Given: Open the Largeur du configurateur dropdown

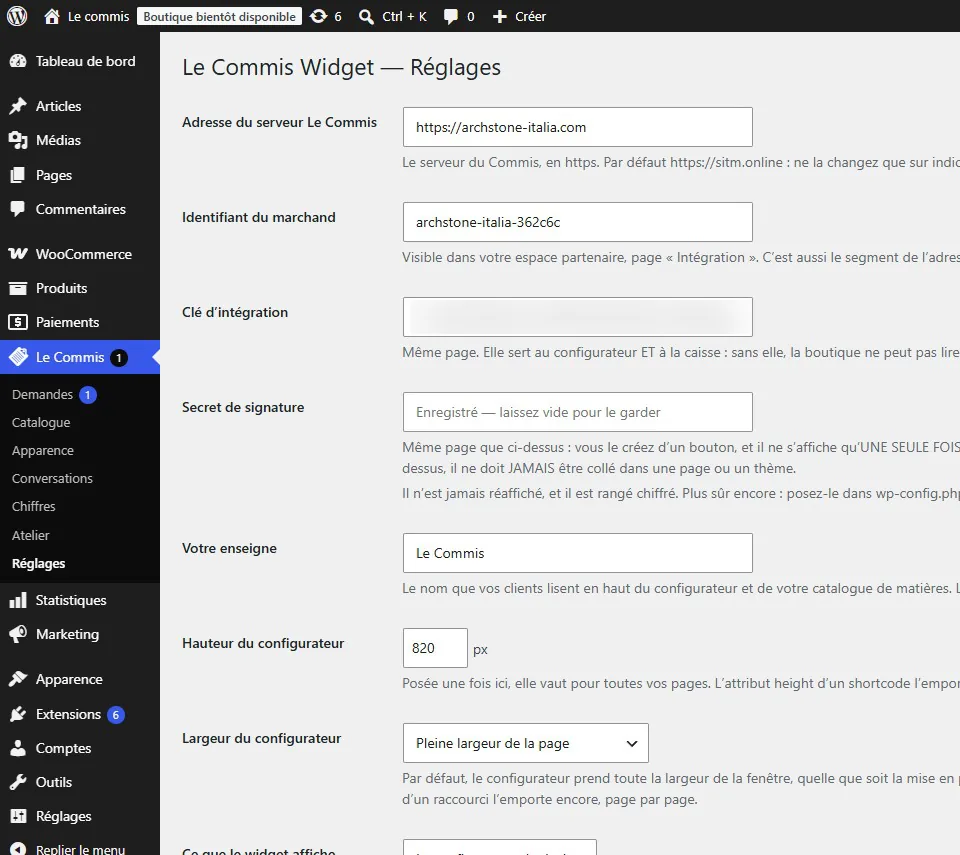Looking at the screenshot, I should [x=525, y=743].
